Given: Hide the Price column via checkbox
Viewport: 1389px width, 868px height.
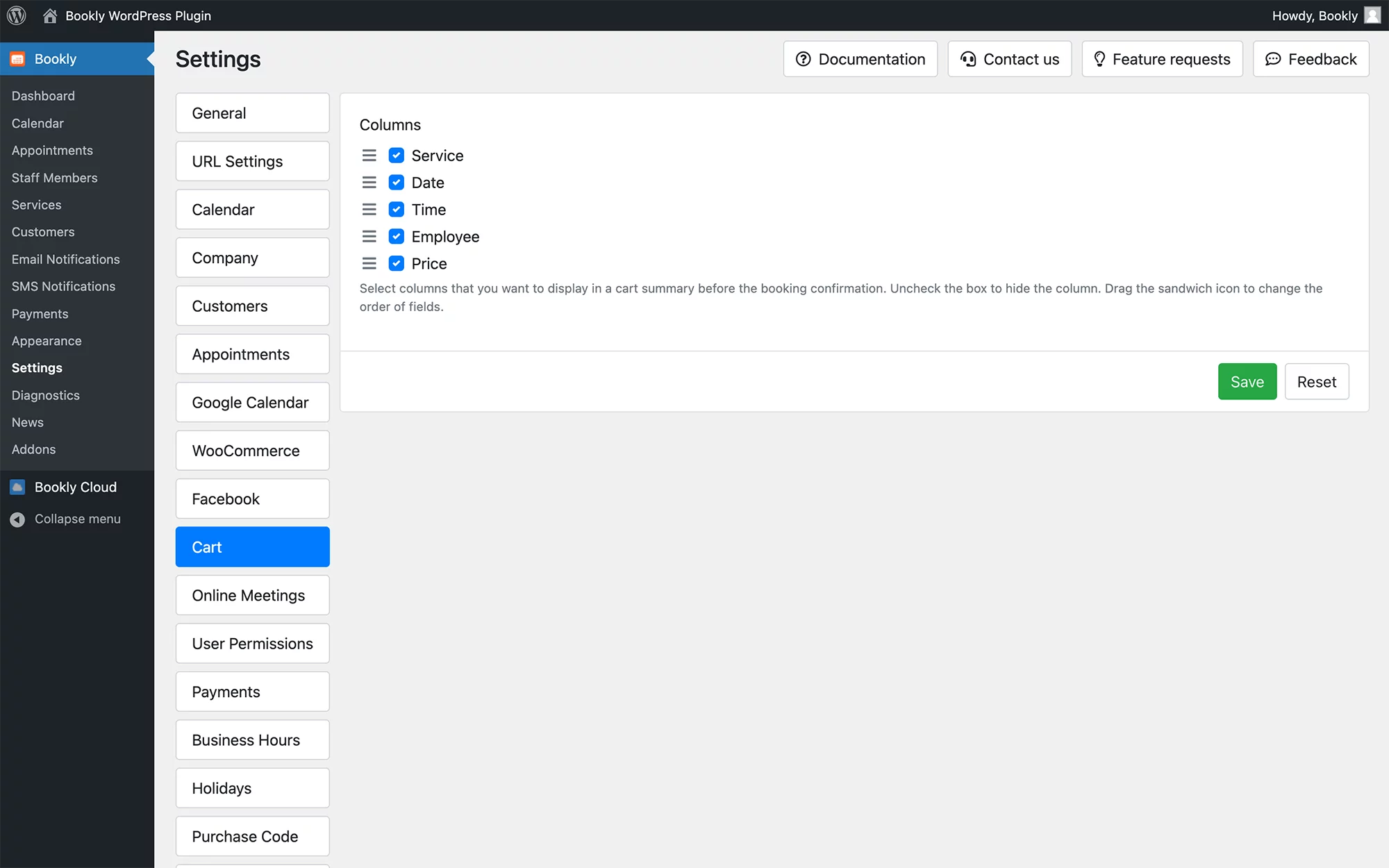Looking at the screenshot, I should [x=397, y=264].
